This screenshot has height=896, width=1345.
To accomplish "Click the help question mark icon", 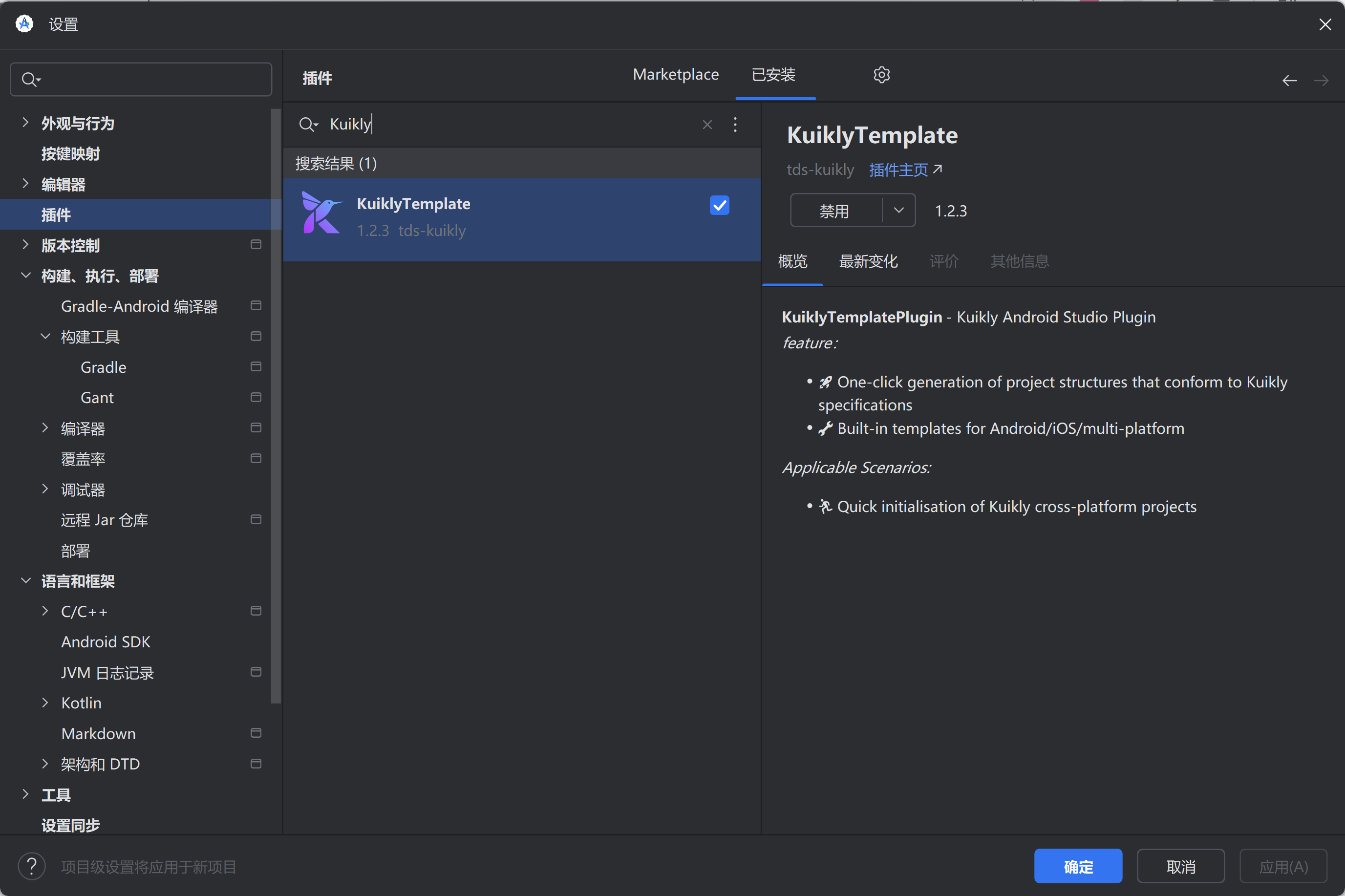I will [31, 866].
